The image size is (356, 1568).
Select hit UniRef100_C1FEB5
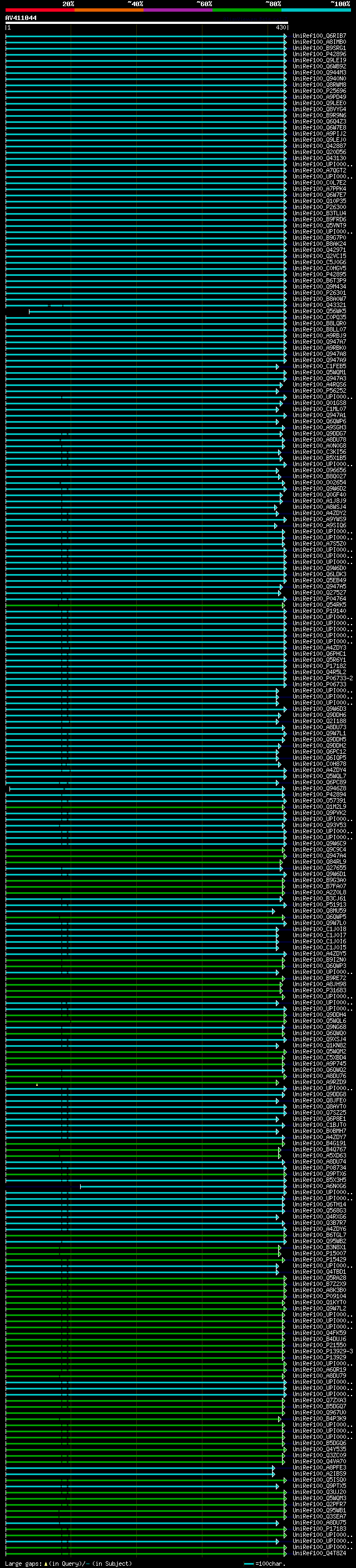[x=319, y=367]
